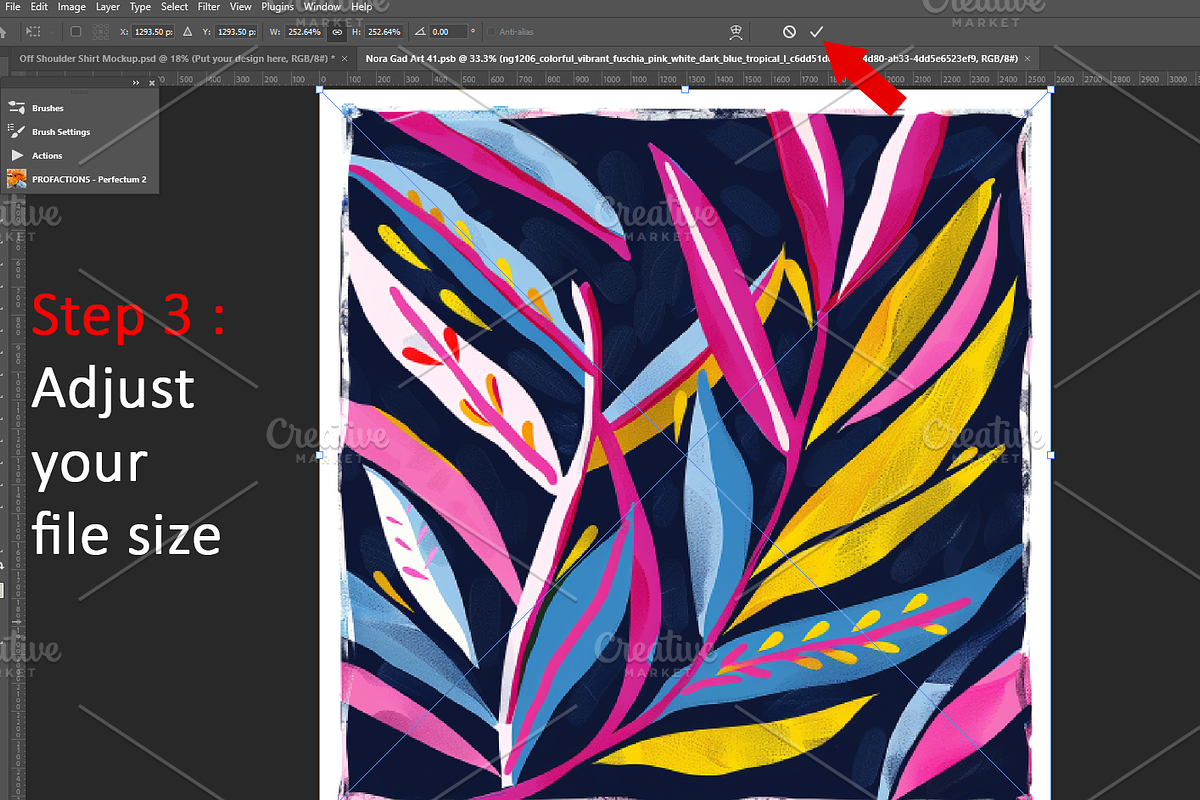Image resolution: width=1200 pixels, height=800 pixels.
Task: Click the top-middle transform handle
Action: (x=685, y=89)
